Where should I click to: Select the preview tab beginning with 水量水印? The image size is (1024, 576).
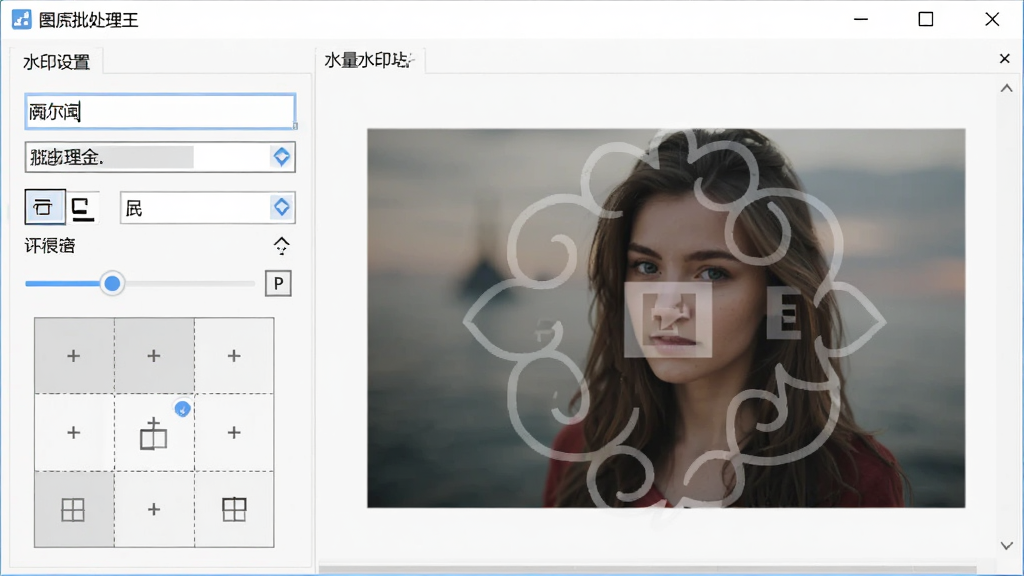click(x=370, y=61)
